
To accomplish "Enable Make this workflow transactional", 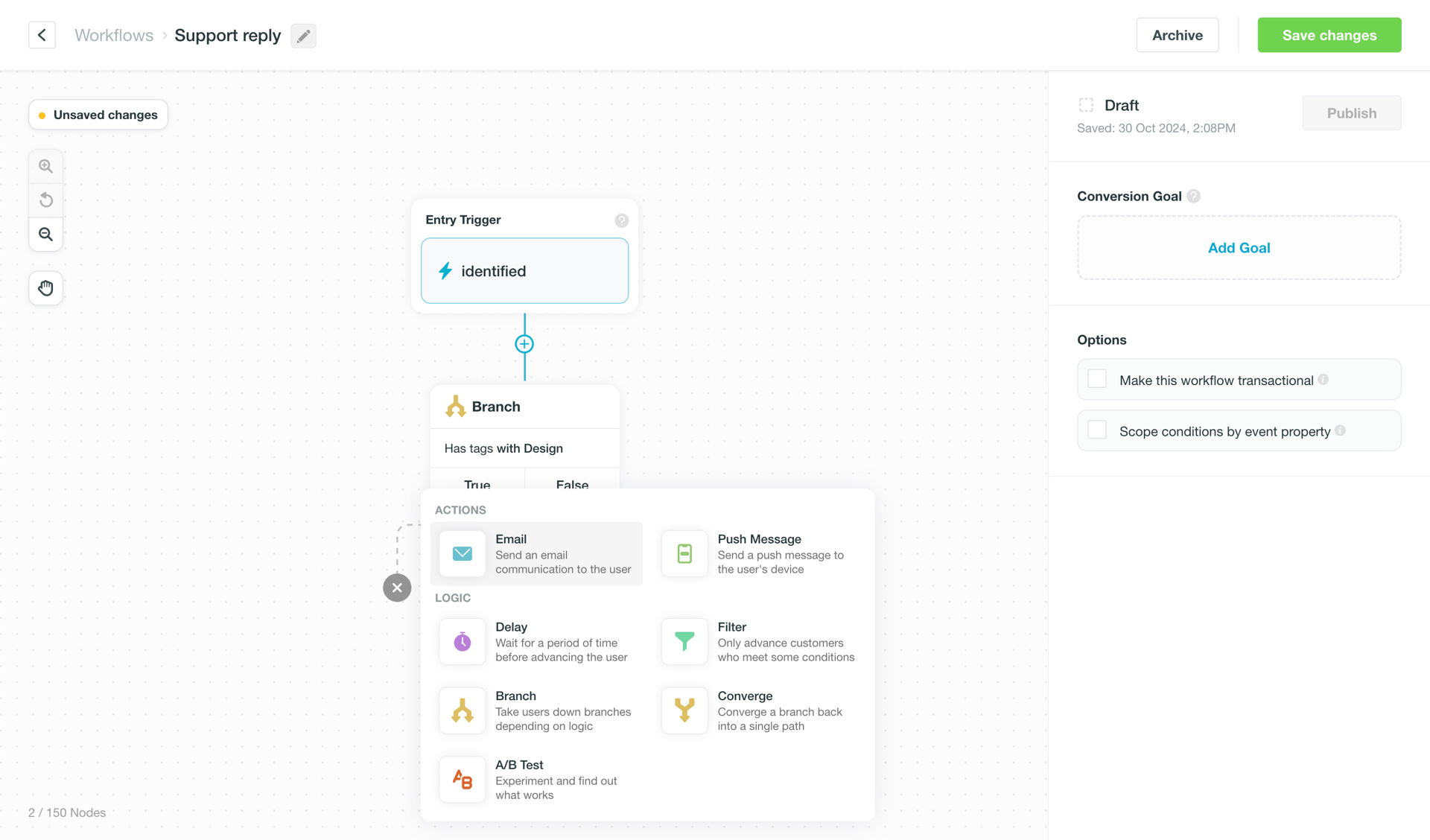I will tap(1096, 378).
